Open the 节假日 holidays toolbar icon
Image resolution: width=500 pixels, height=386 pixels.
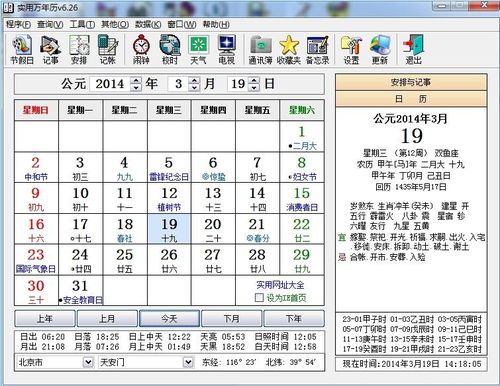click(x=22, y=49)
